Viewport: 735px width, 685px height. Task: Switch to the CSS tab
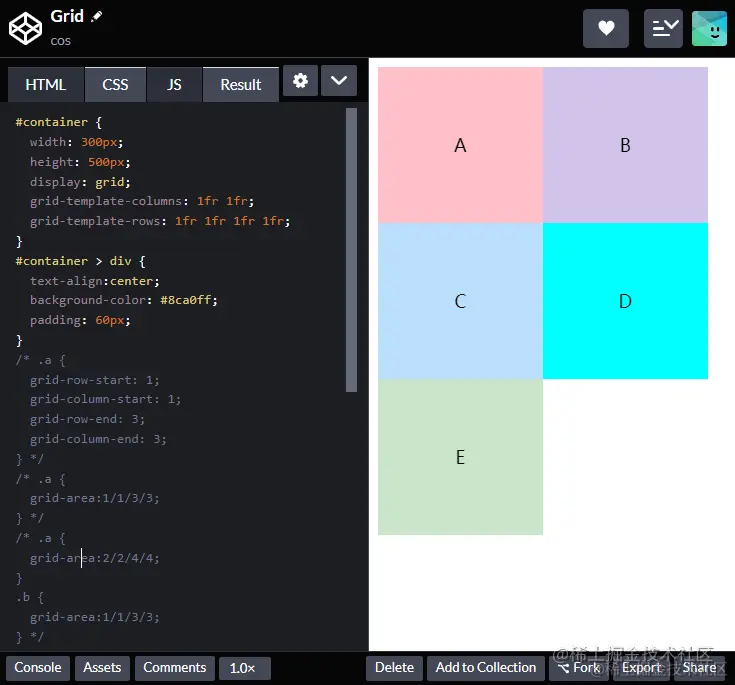(115, 85)
